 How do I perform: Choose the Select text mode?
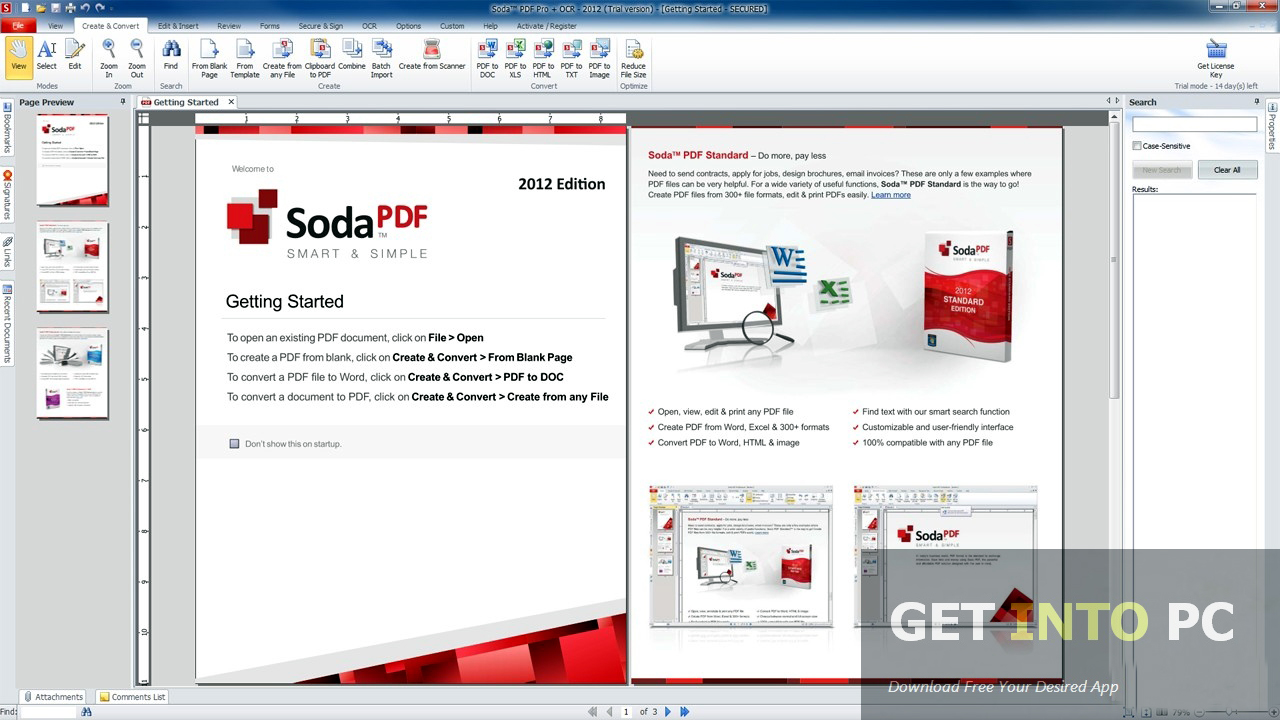point(47,56)
